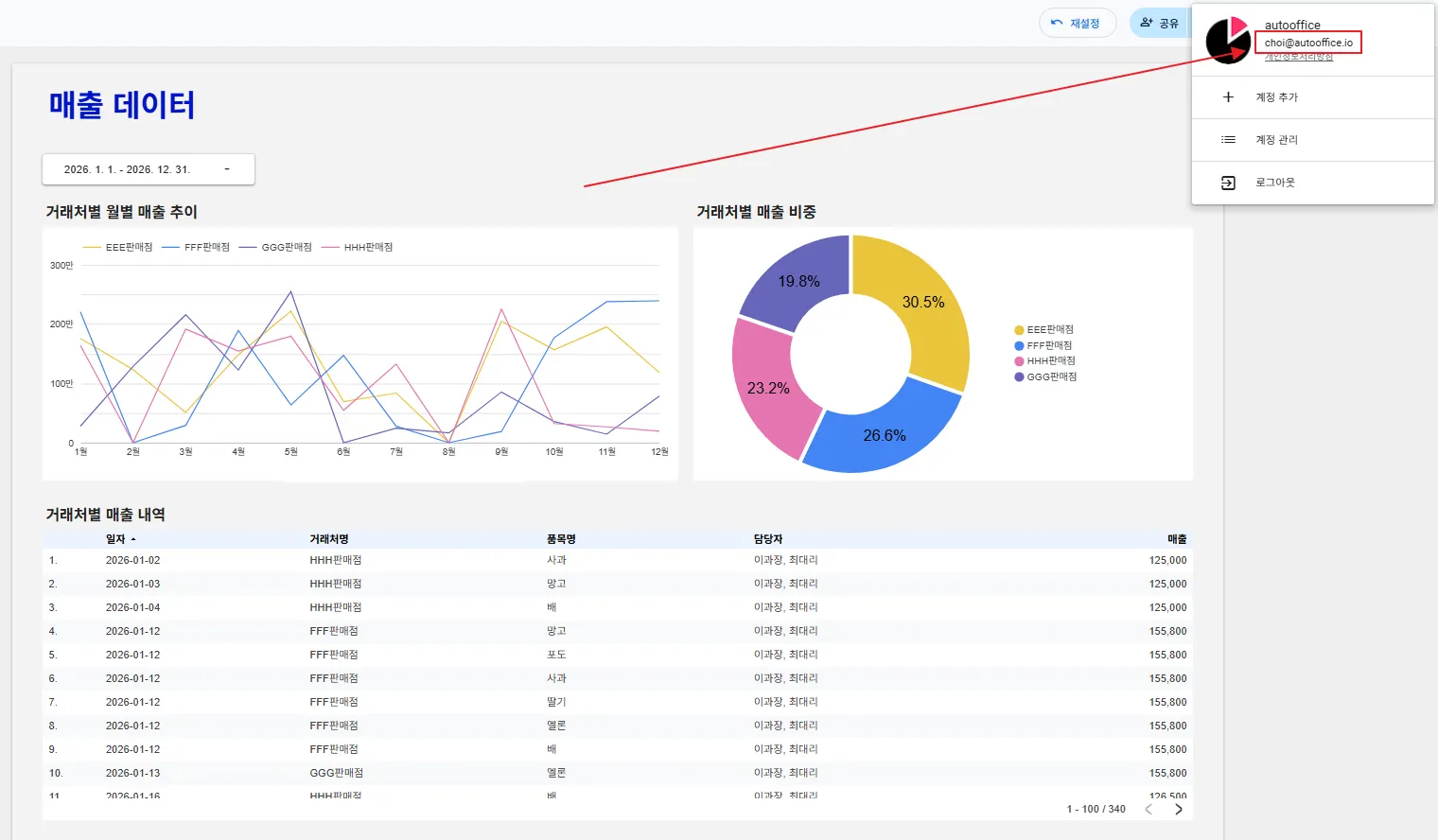Viewport: 1438px width, 840px height.
Task: Click the autooffice account name
Action: click(x=1292, y=26)
